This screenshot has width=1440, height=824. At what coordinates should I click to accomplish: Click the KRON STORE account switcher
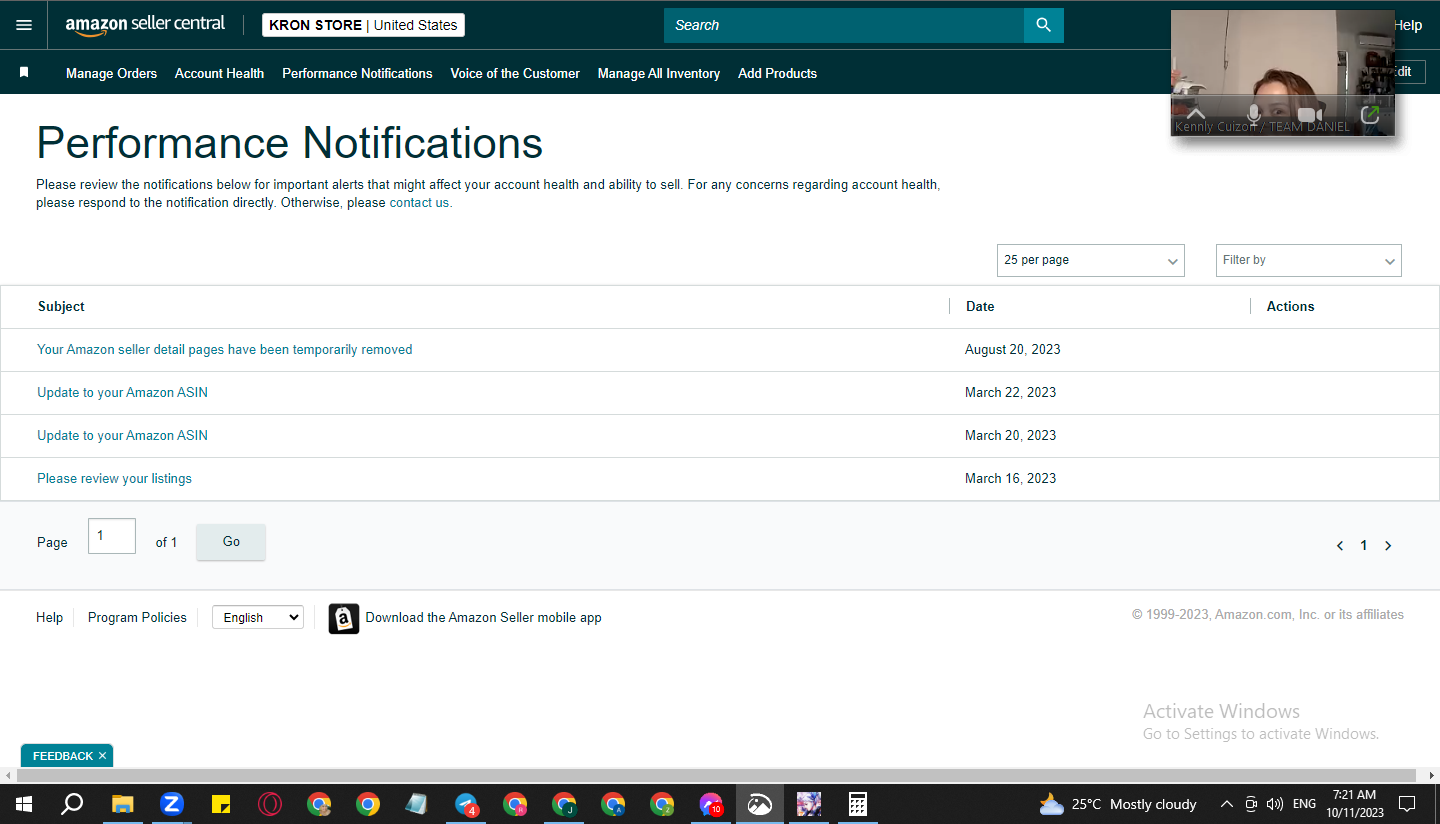(x=364, y=25)
